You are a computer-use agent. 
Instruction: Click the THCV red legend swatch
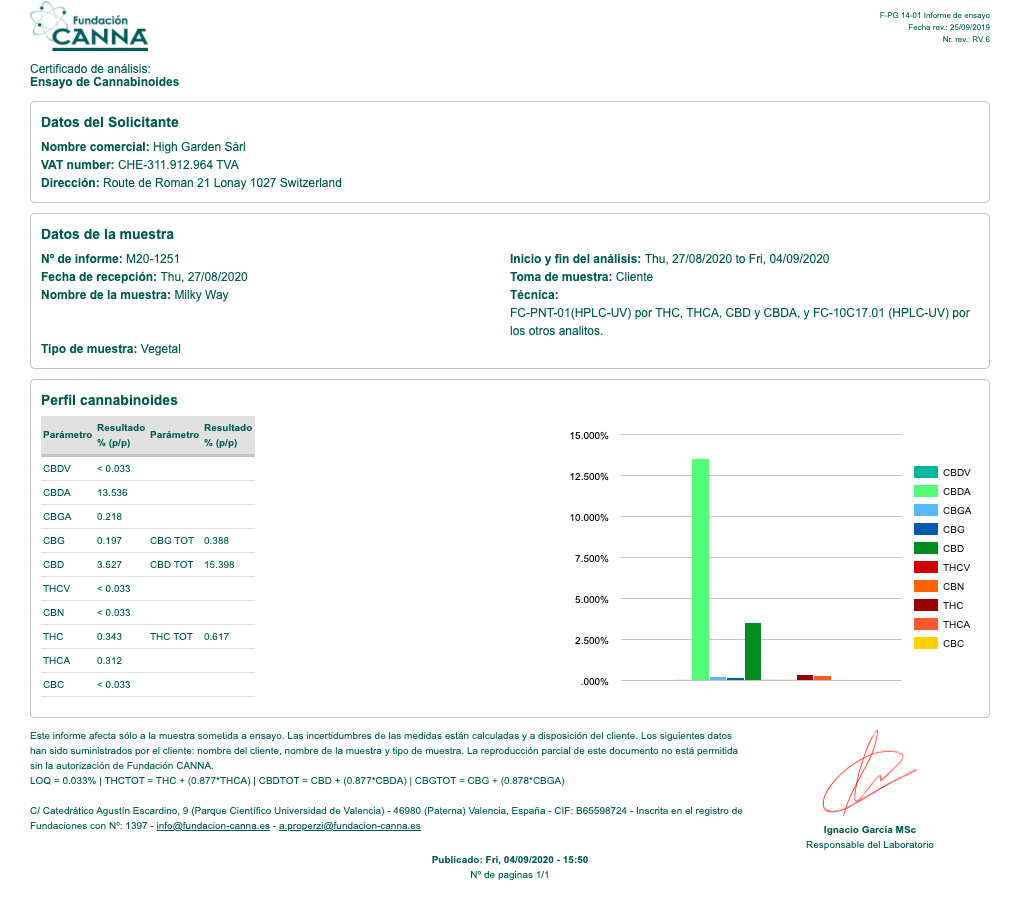tap(926, 567)
